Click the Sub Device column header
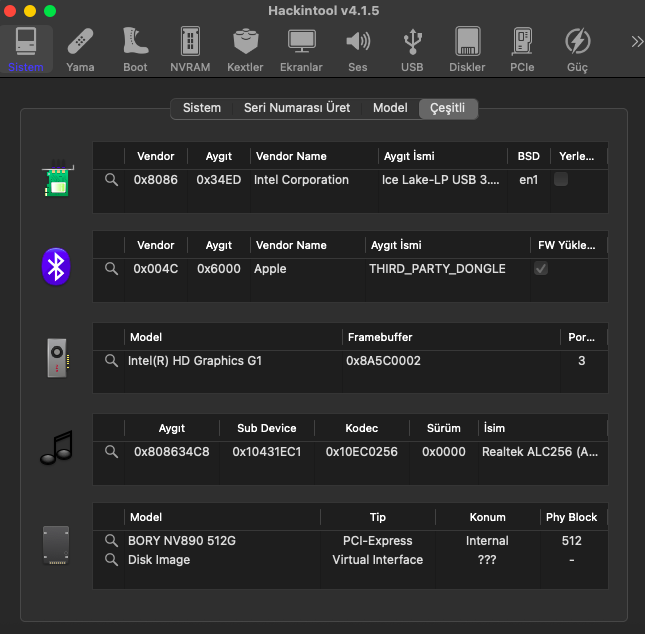The width and height of the screenshot is (645, 634). 267,428
